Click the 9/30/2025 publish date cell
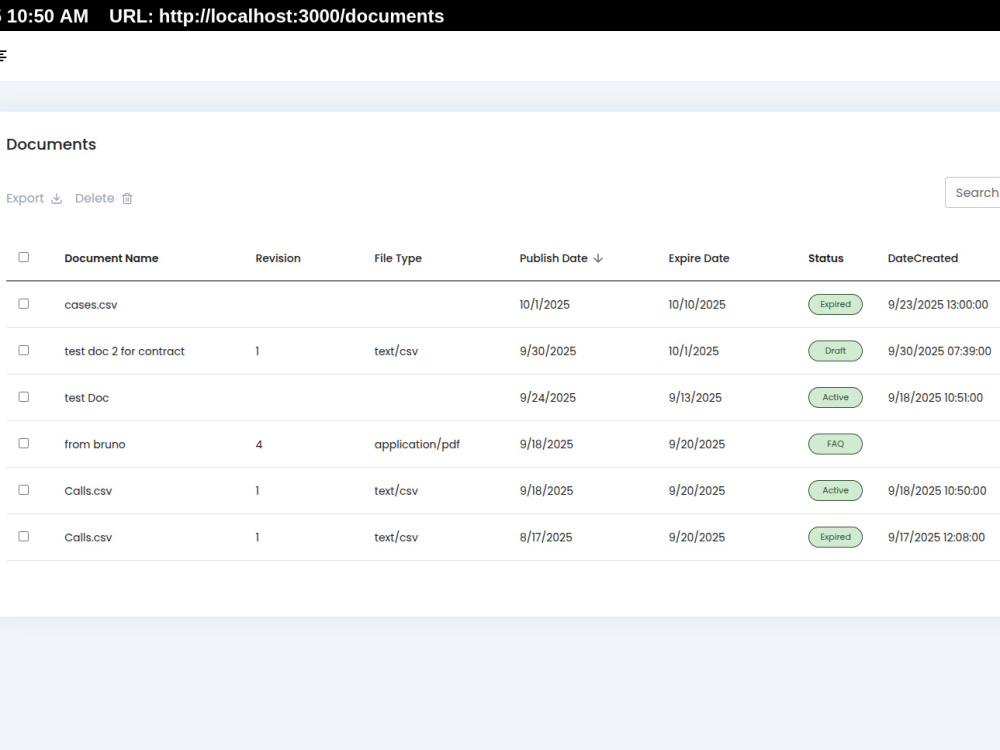Viewport: 1000px width, 750px height. point(547,351)
